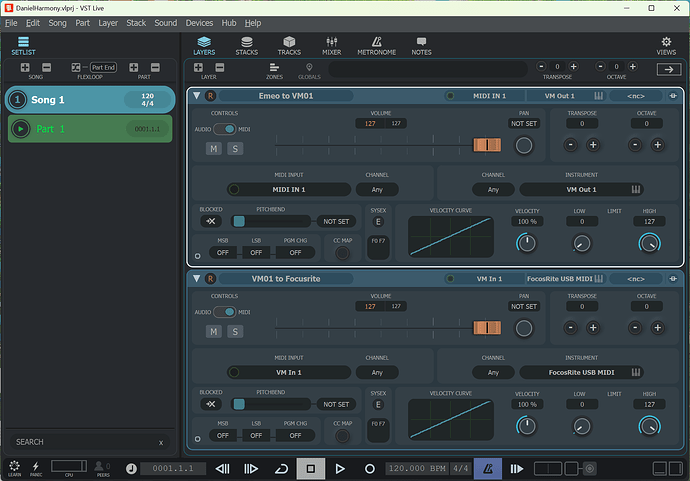
Task: Open VM In 1 MIDI input dropdown
Action: coord(289,372)
